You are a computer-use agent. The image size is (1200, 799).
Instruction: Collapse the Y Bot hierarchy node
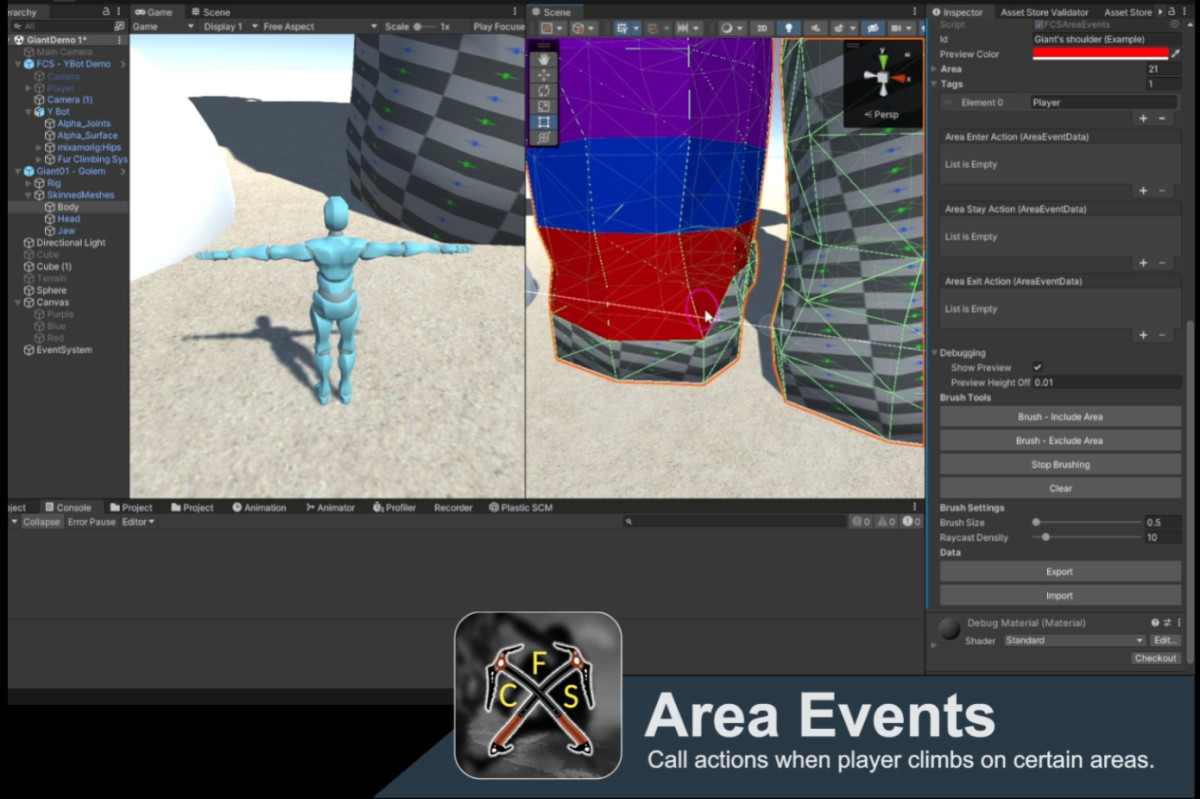pos(28,112)
